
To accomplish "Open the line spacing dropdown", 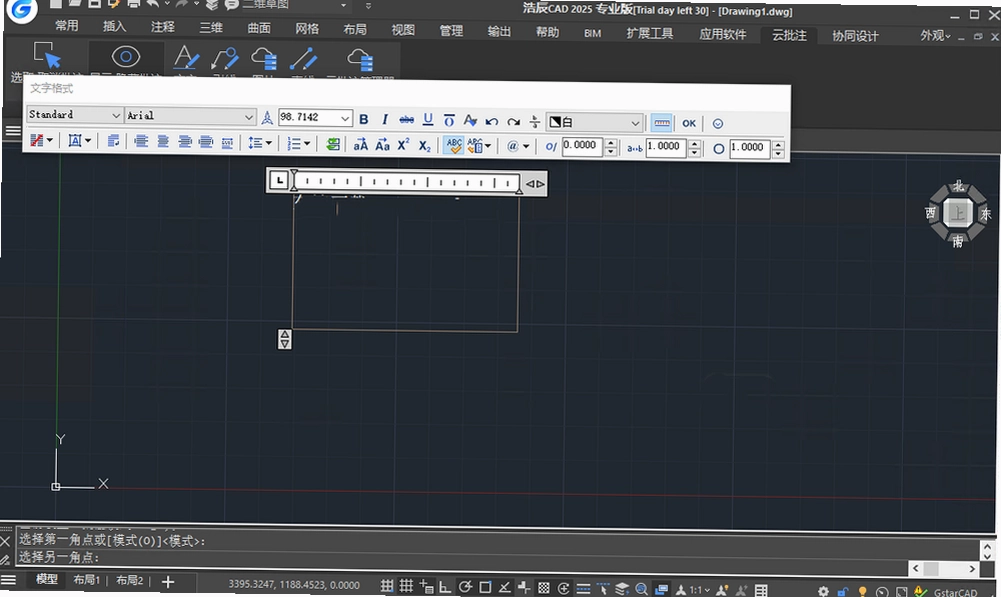I will click(260, 143).
